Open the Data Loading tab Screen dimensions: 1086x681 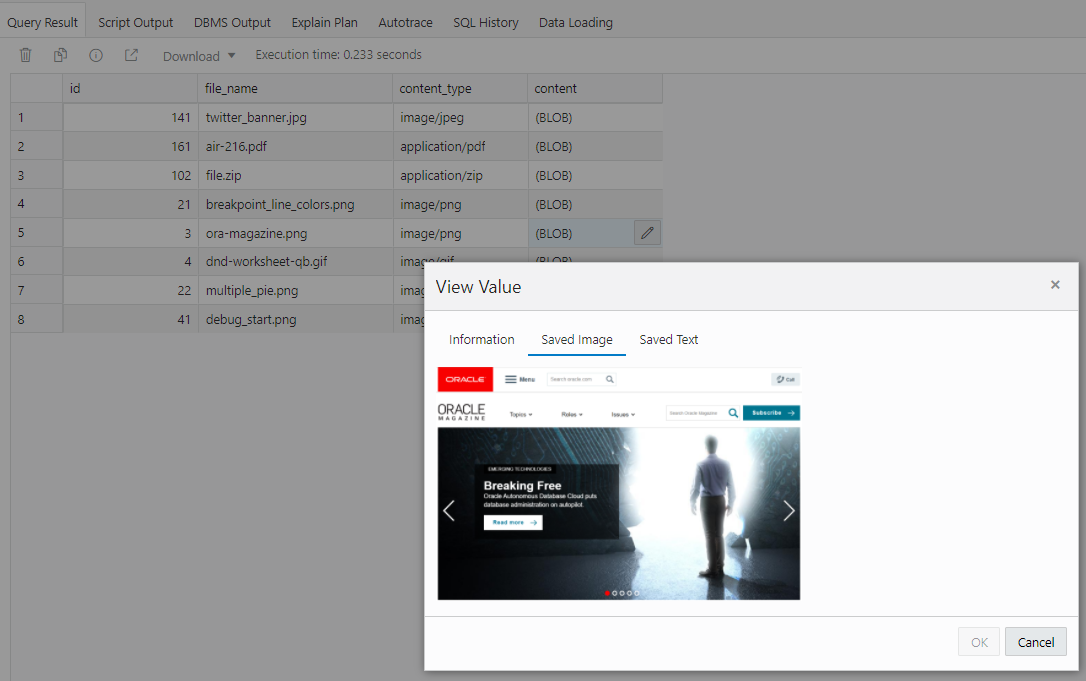pyautogui.click(x=576, y=22)
